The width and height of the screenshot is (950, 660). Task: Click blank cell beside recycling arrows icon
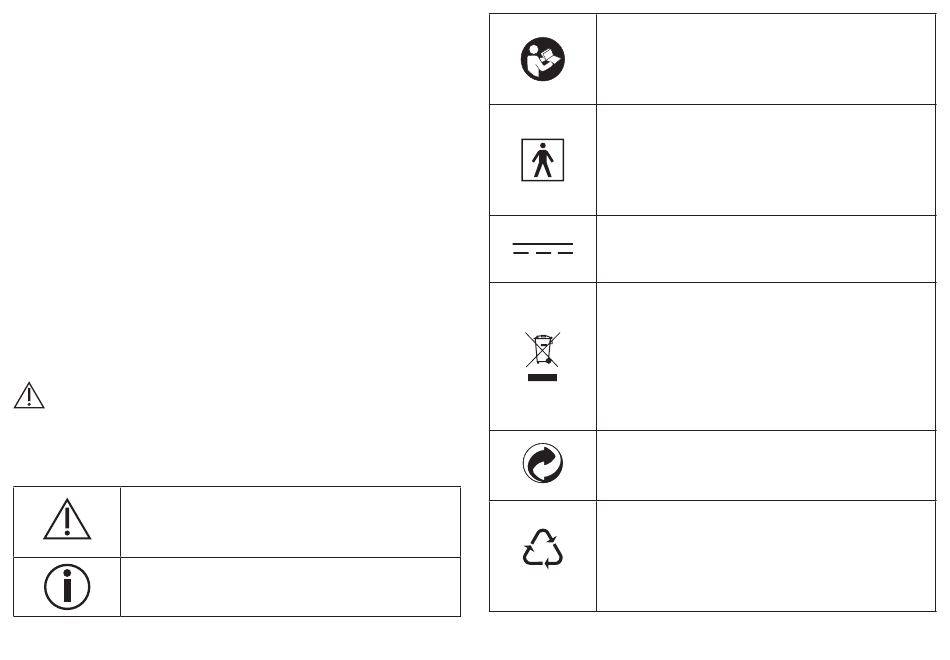(x=766, y=556)
